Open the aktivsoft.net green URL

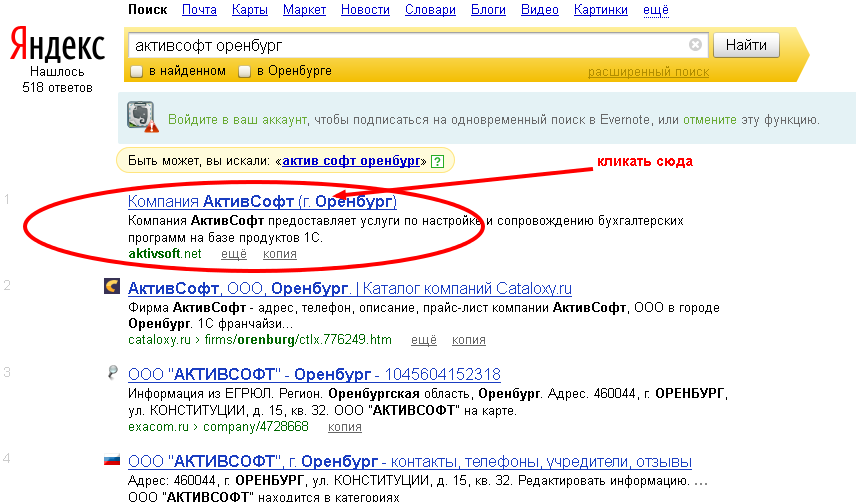(x=165, y=254)
